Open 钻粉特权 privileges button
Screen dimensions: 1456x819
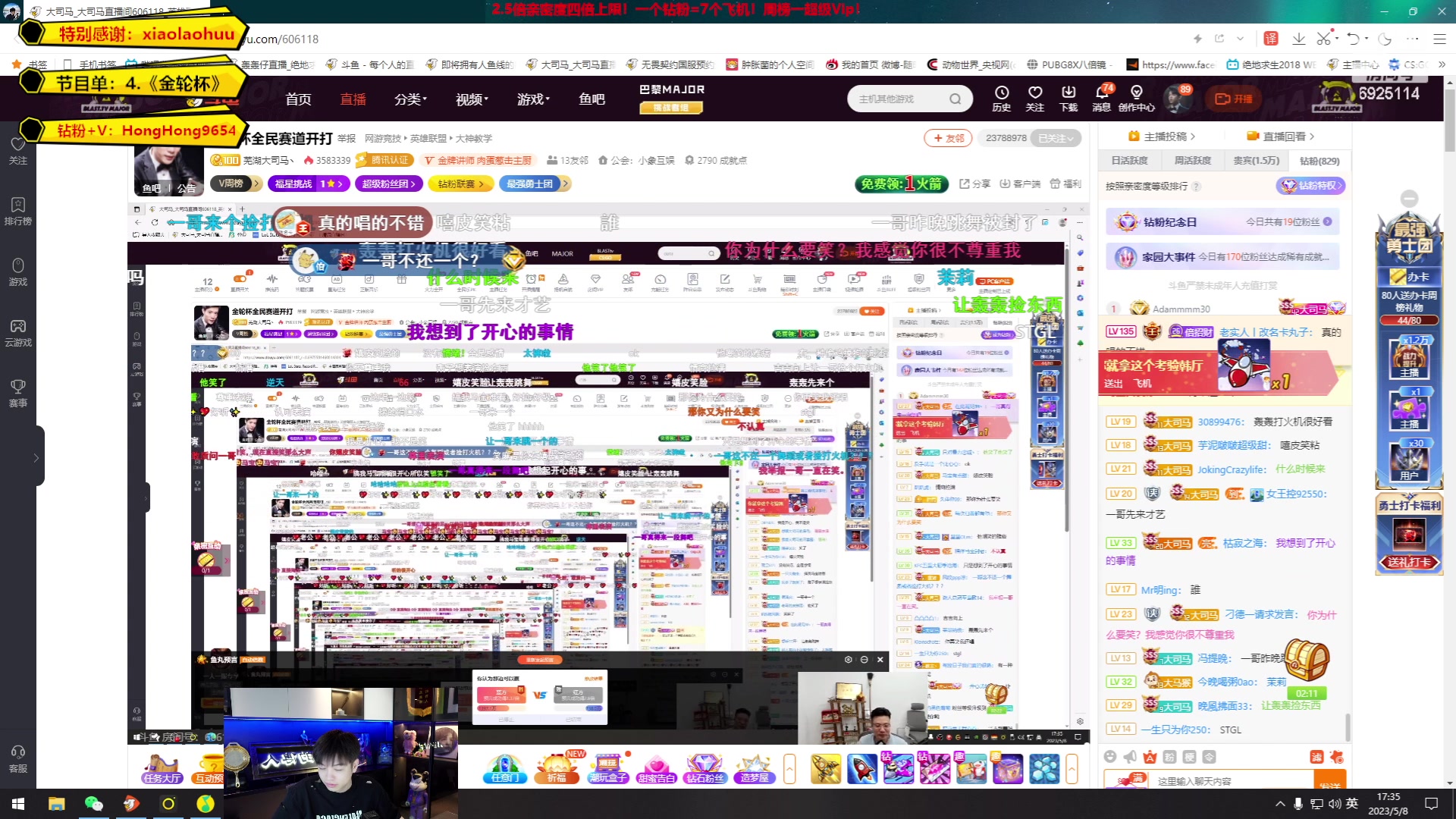[1311, 186]
